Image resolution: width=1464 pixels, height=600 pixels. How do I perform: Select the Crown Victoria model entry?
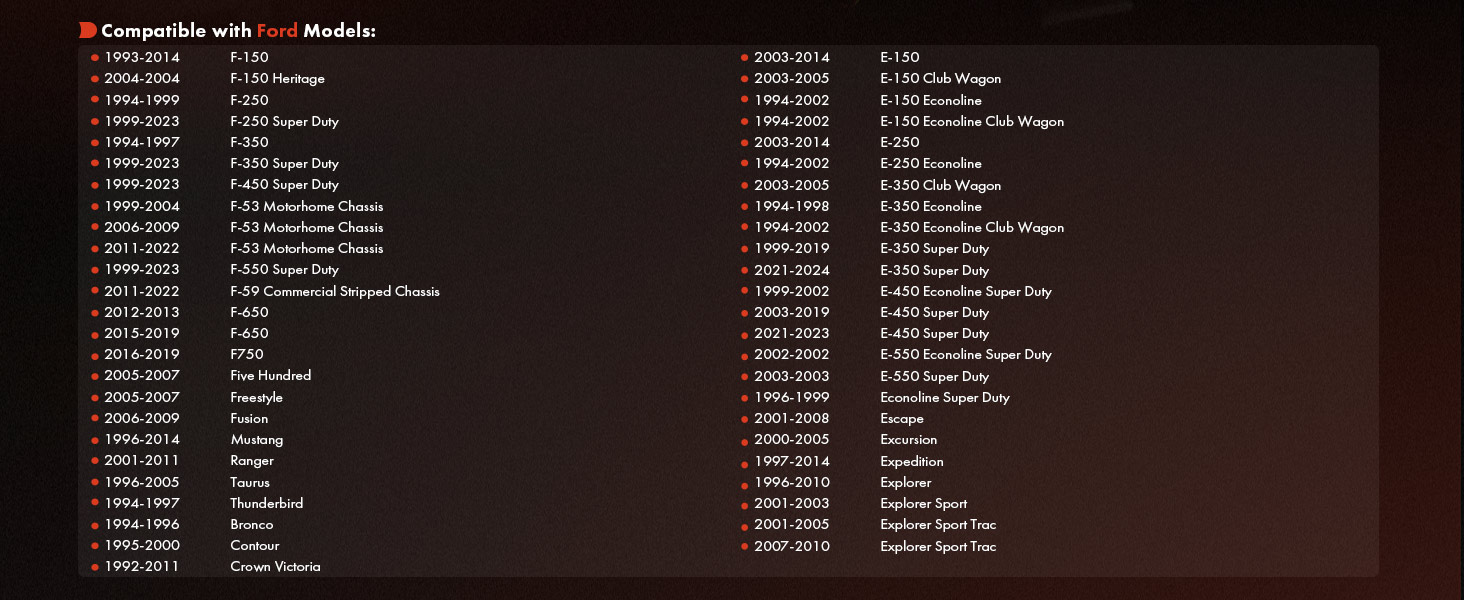click(x=275, y=566)
